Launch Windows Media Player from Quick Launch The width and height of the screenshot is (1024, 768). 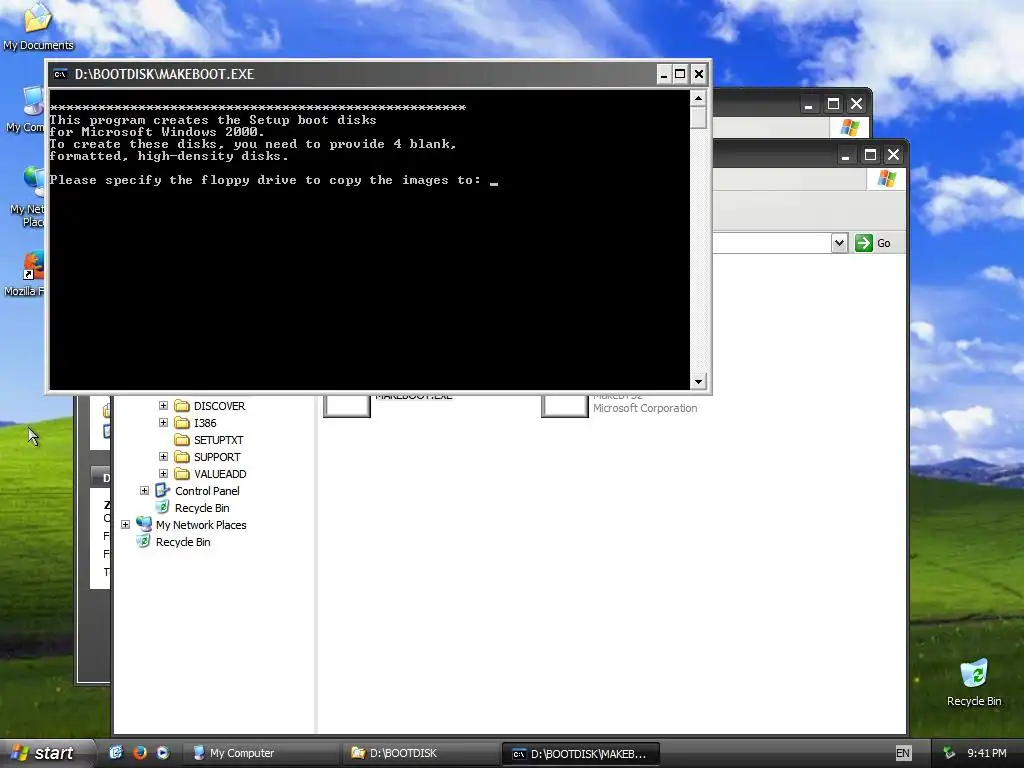[163, 753]
